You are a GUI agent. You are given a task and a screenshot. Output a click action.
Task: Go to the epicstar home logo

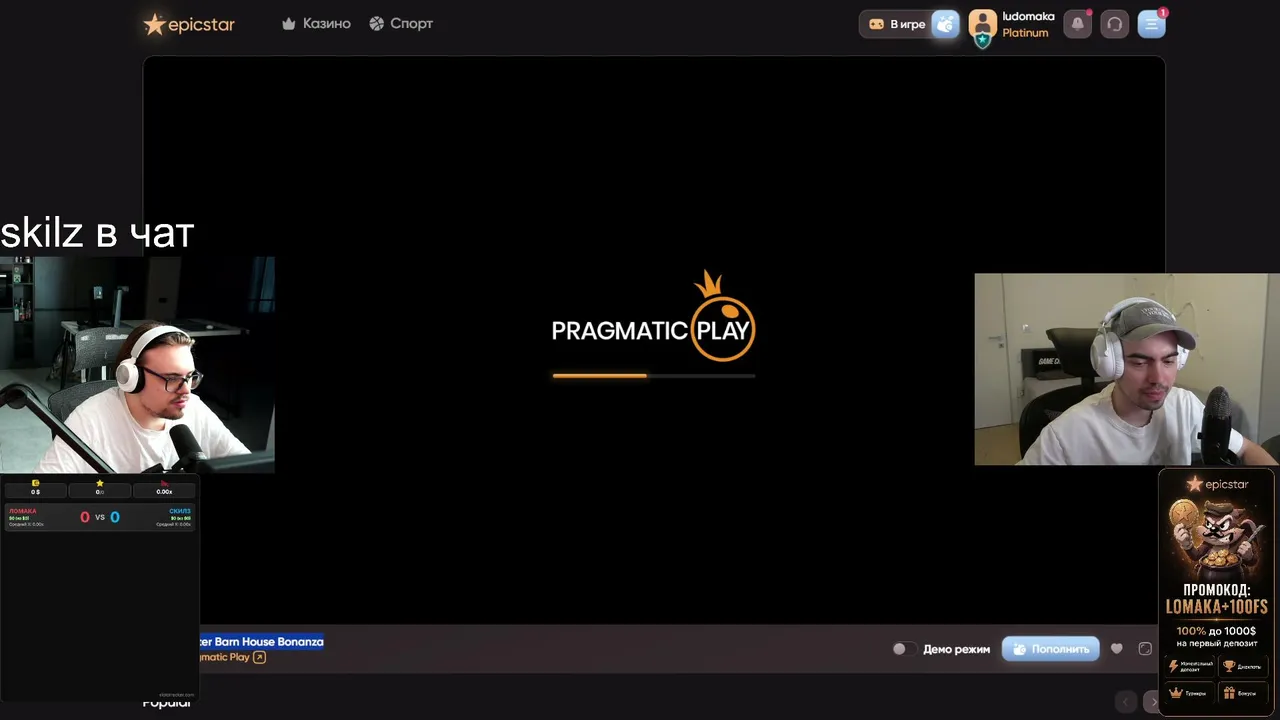coord(189,24)
